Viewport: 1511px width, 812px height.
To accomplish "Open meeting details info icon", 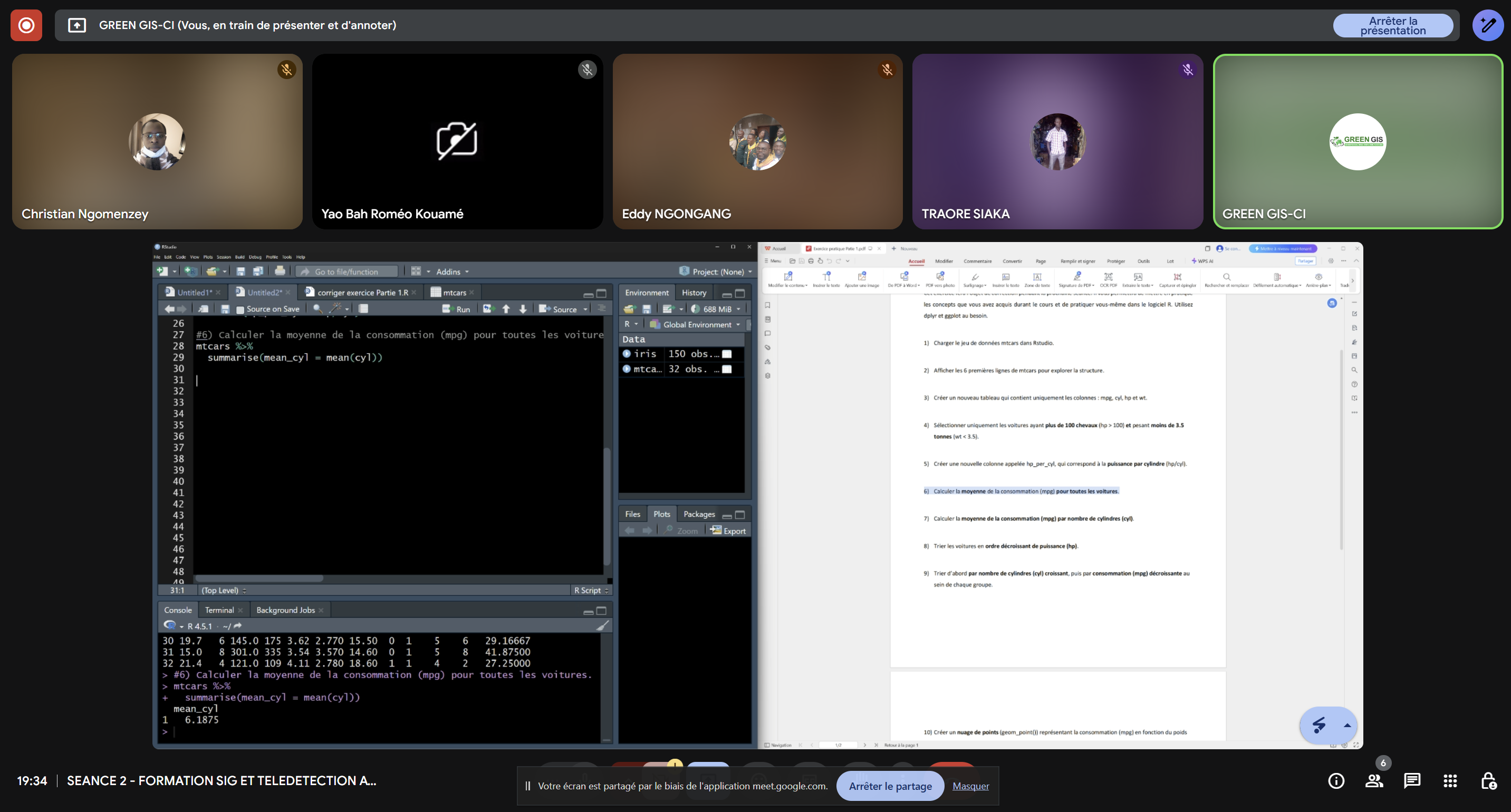I will (1335, 780).
